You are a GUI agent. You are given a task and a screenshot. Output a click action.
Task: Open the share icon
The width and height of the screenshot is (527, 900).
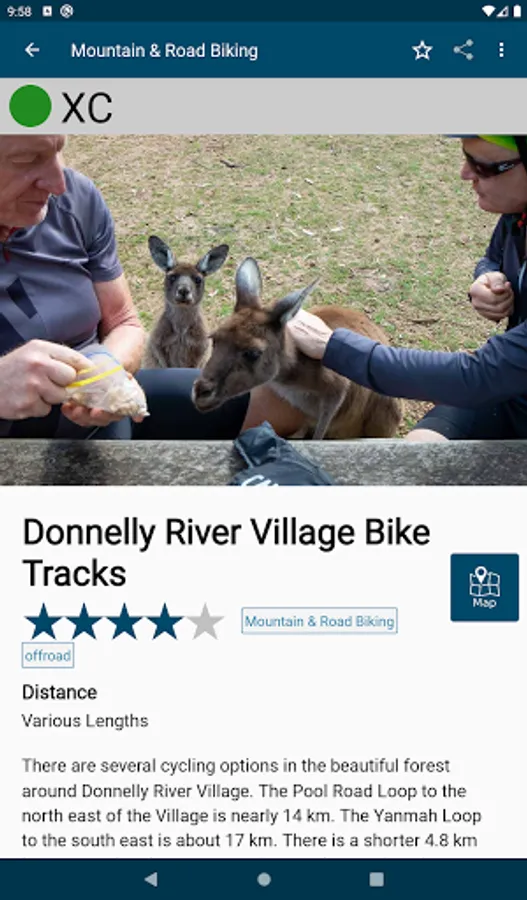point(463,51)
